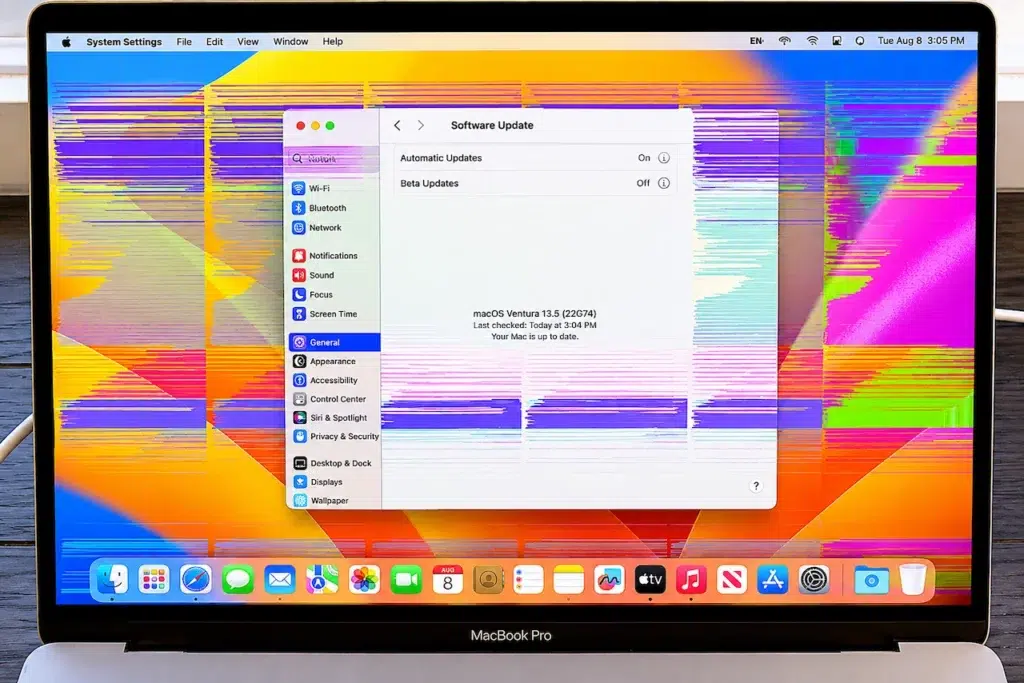Click the settings search field
This screenshot has height=683, width=1024.
pyautogui.click(x=333, y=159)
